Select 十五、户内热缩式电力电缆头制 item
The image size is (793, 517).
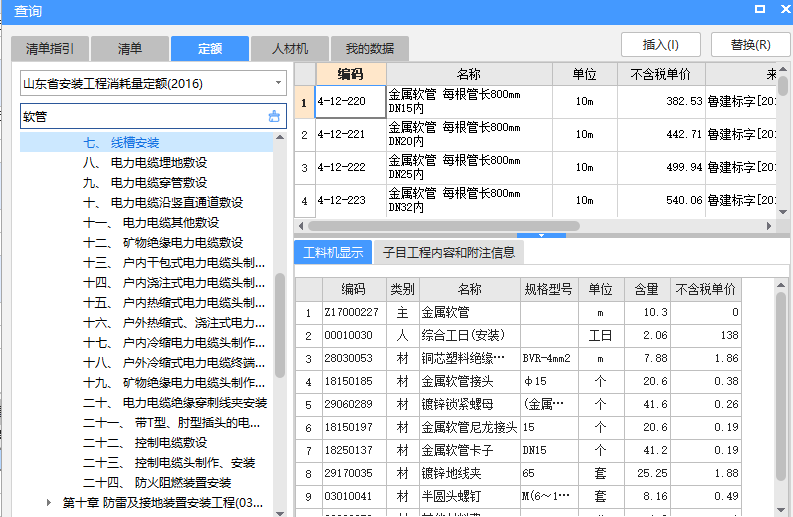[174, 303]
